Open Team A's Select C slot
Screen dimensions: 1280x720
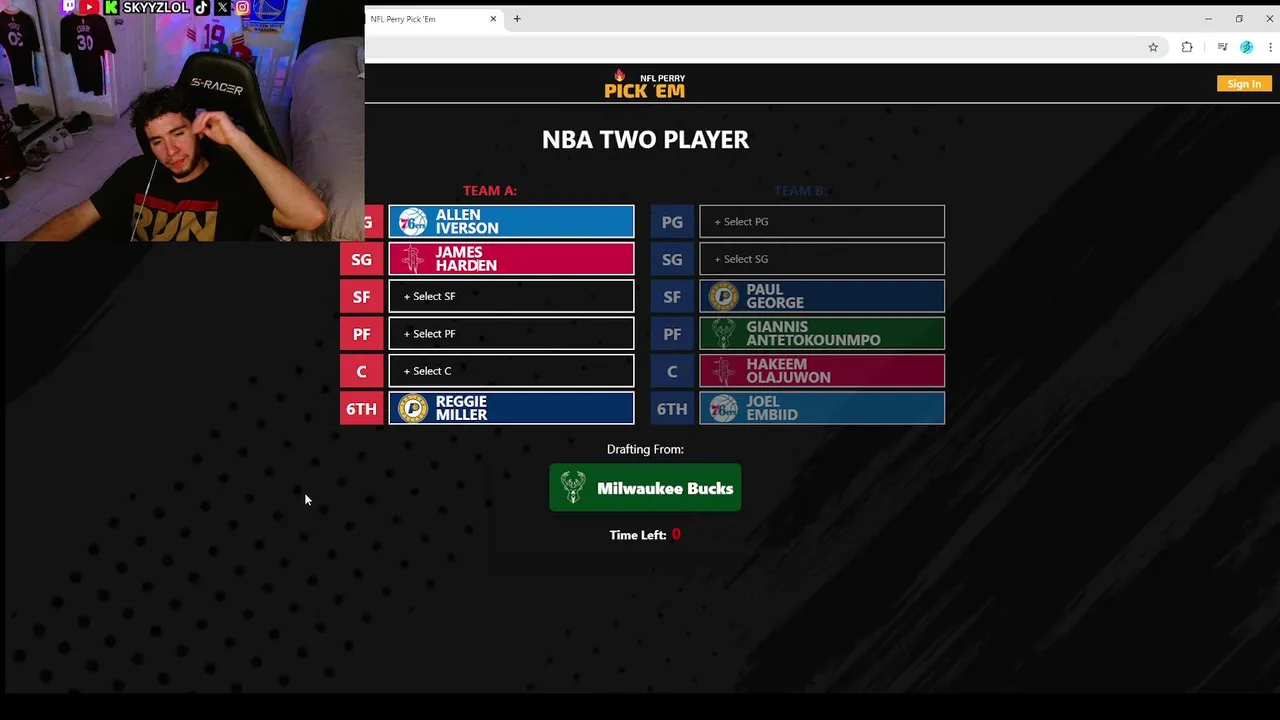coord(511,371)
